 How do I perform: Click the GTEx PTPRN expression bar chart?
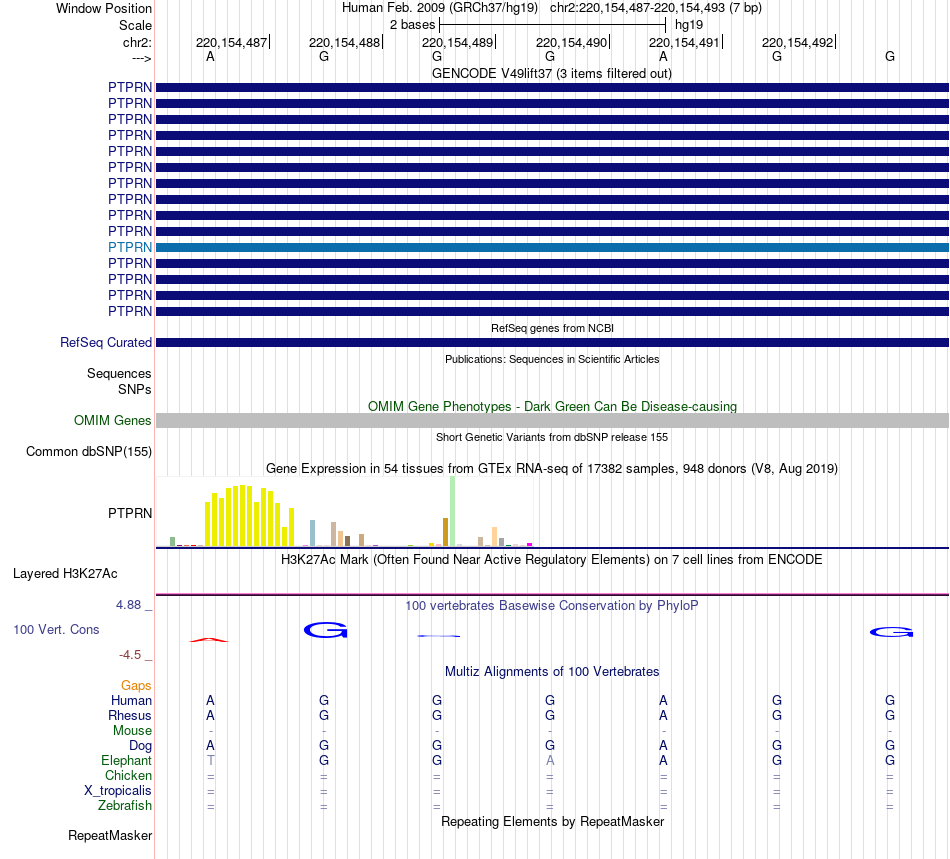point(344,512)
